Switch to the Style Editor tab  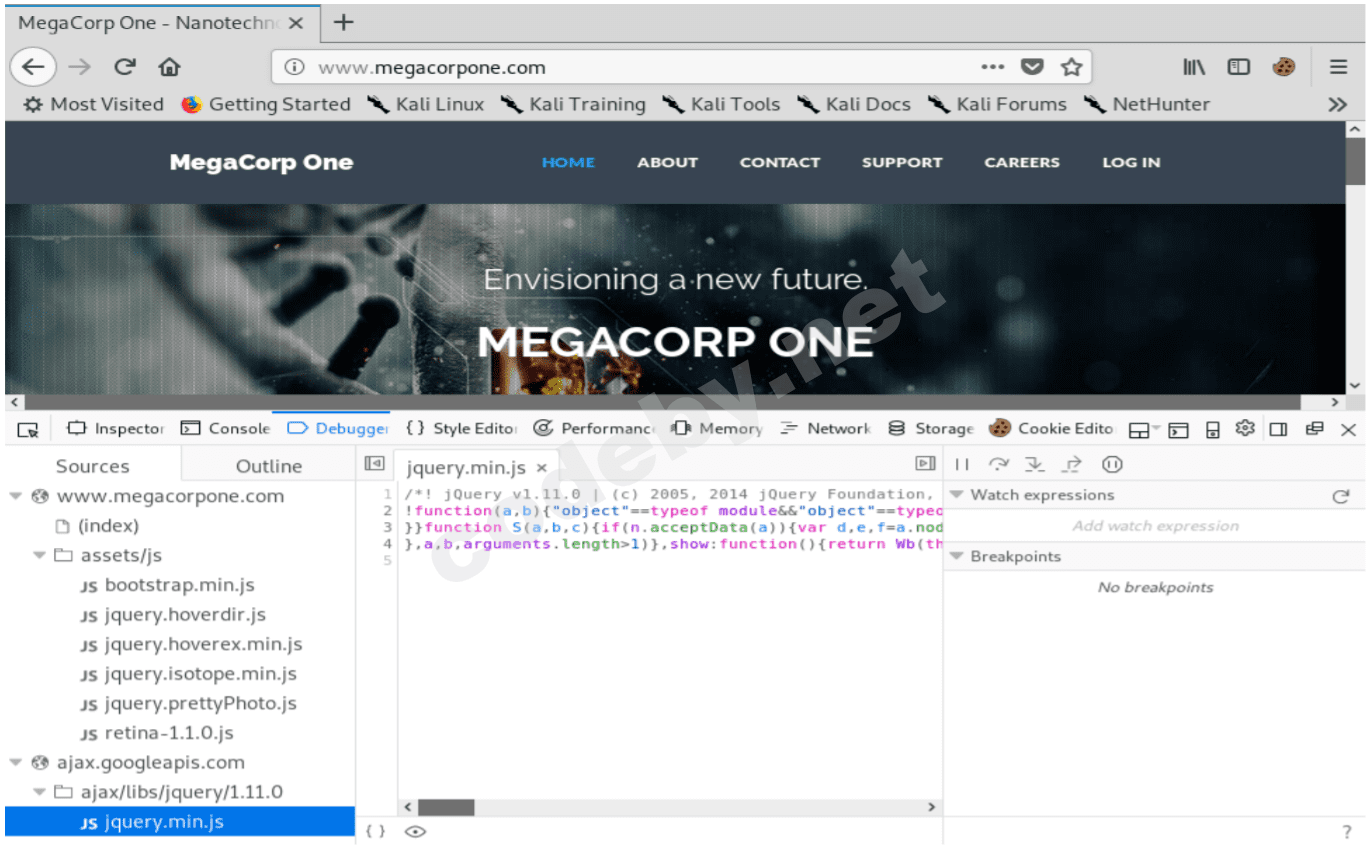point(461,428)
